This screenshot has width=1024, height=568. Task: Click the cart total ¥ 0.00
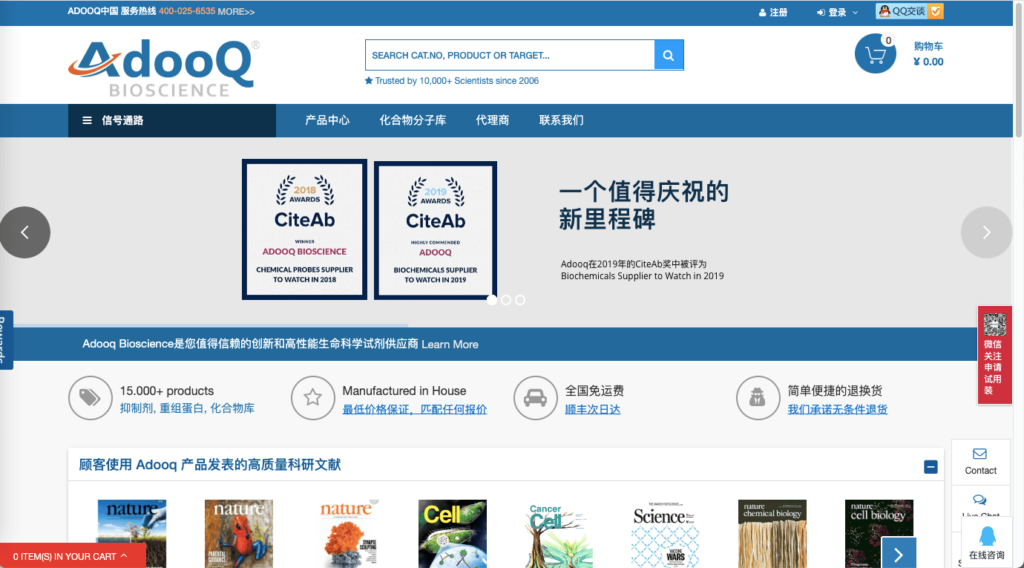coord(928,62)
